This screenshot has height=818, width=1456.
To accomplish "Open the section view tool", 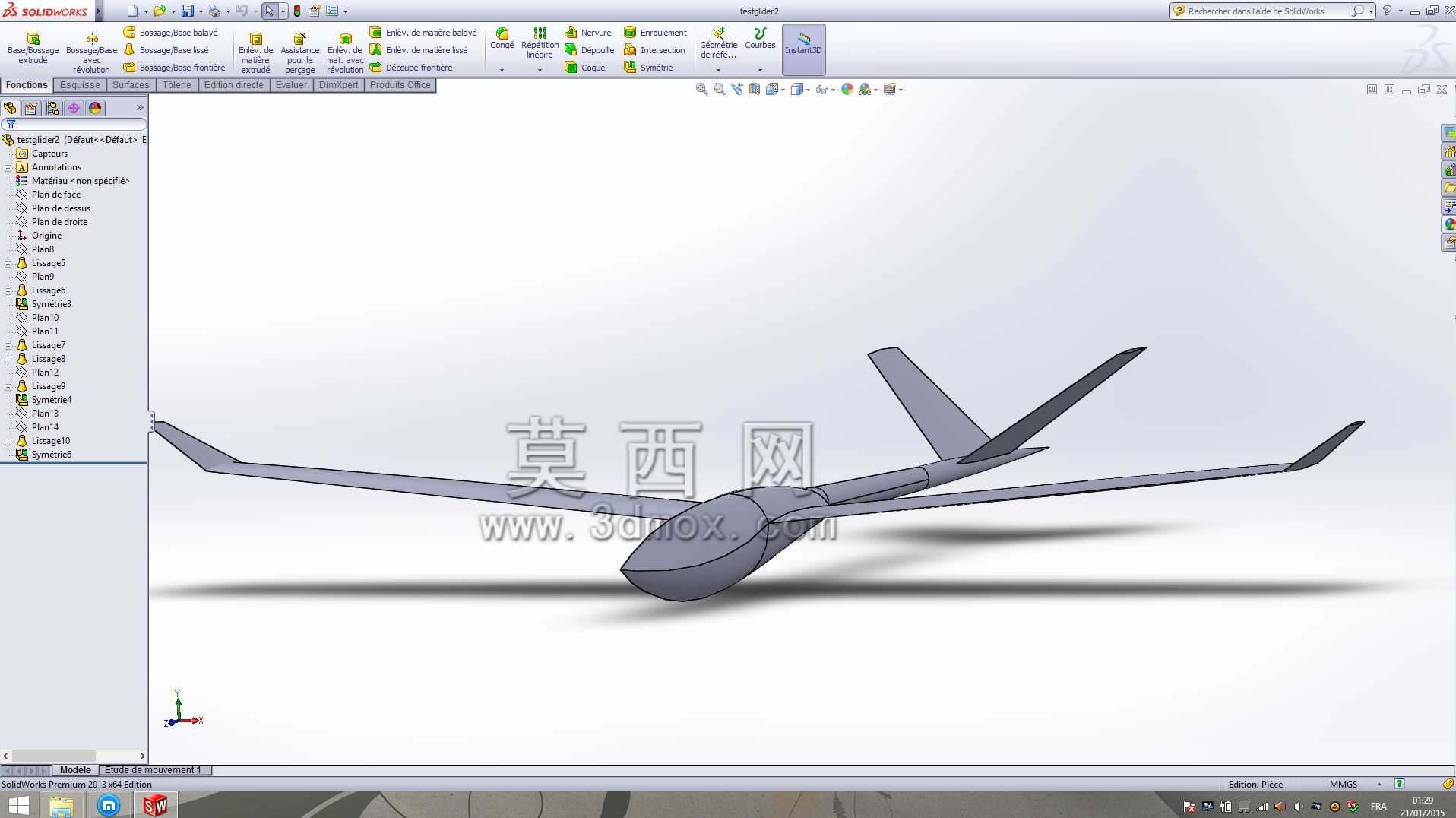I will pos(754,90).
